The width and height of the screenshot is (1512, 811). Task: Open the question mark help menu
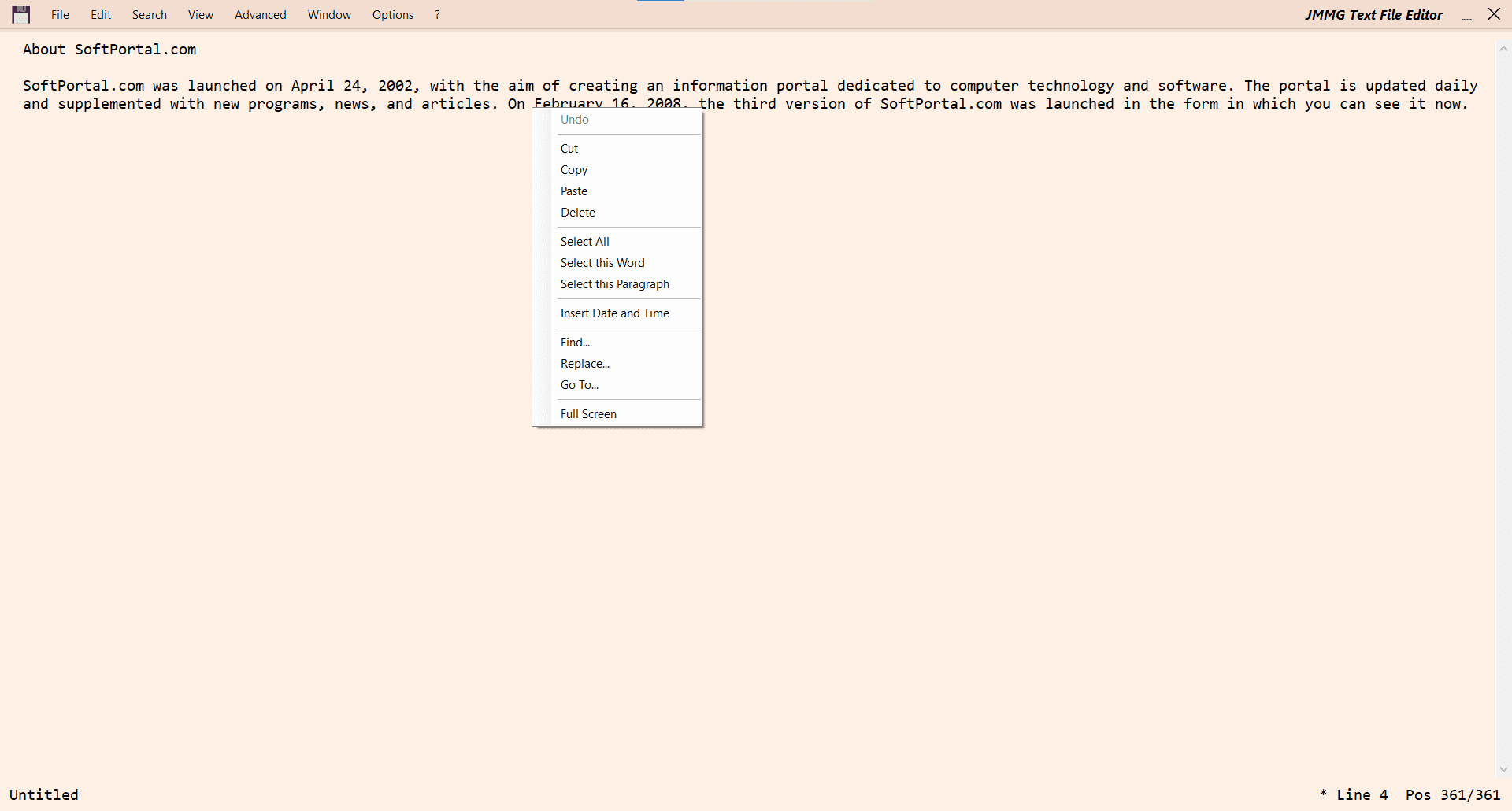[x=437, y=15]
